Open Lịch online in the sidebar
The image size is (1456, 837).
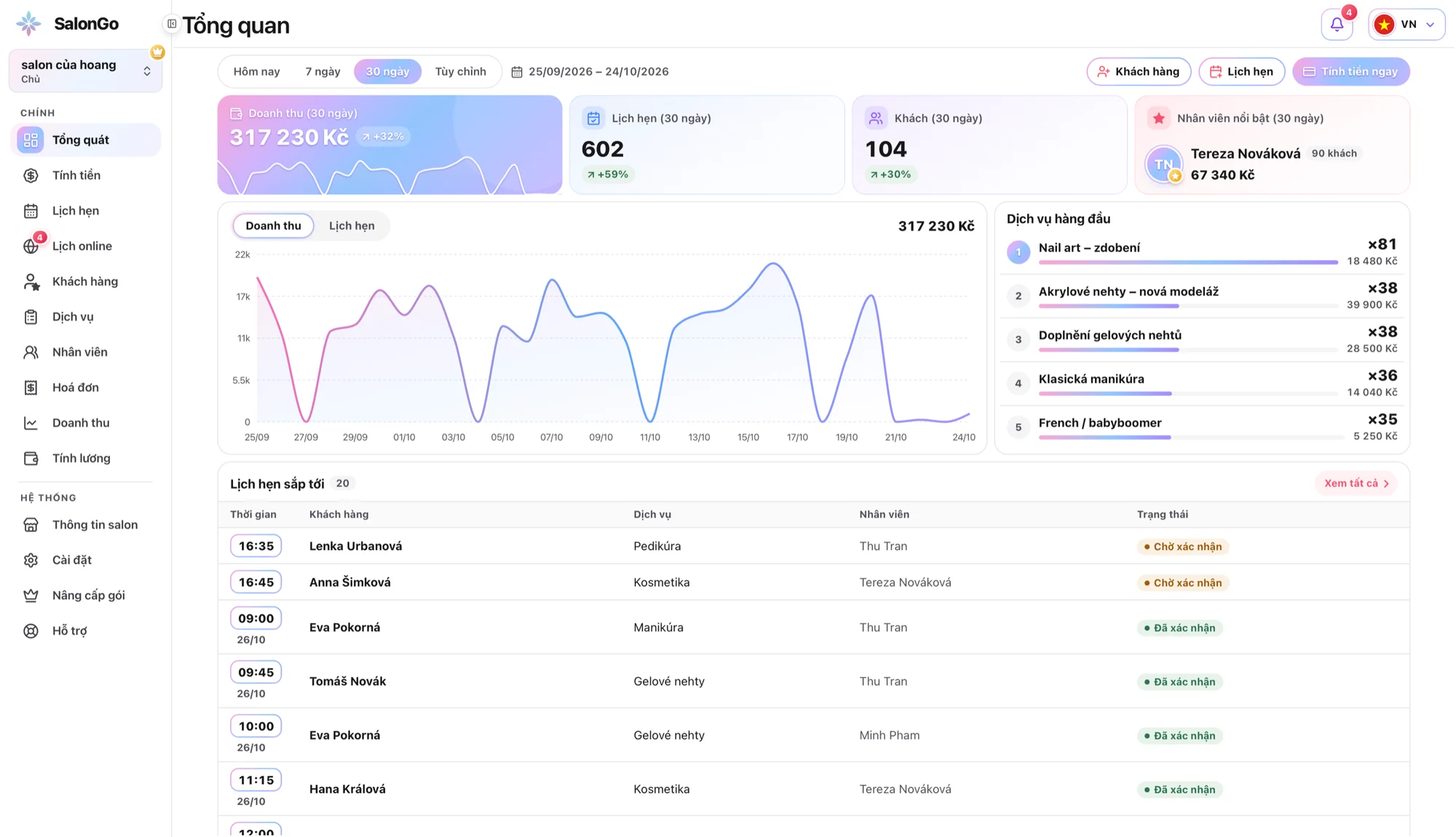pos(85,246)
